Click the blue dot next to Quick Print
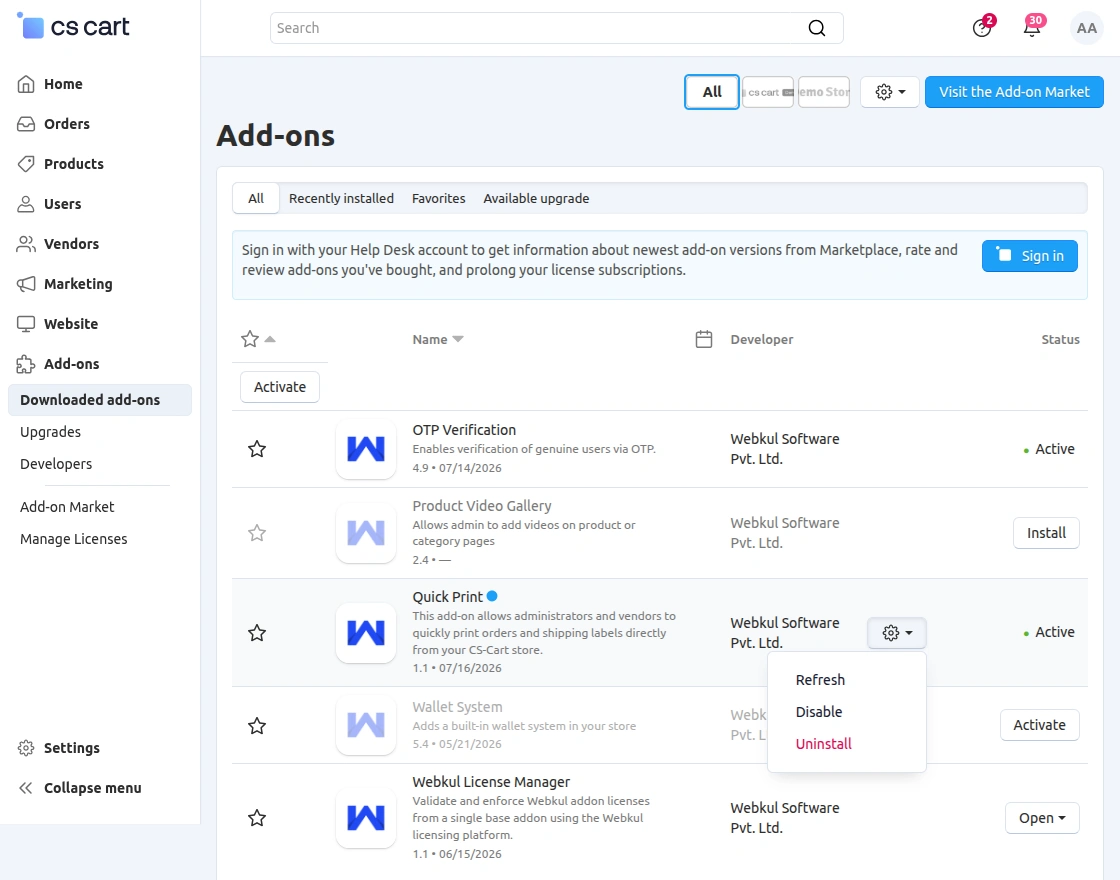Screen dimensions: 1120x880 [492, 596]
